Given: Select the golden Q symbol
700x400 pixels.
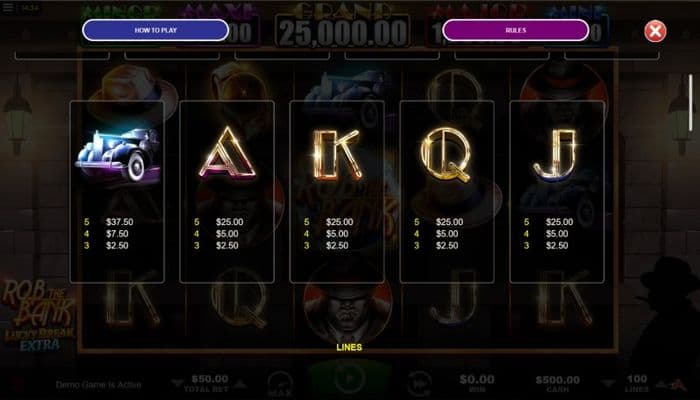Looking at the screenshot, I should click(x=446, y=154).
